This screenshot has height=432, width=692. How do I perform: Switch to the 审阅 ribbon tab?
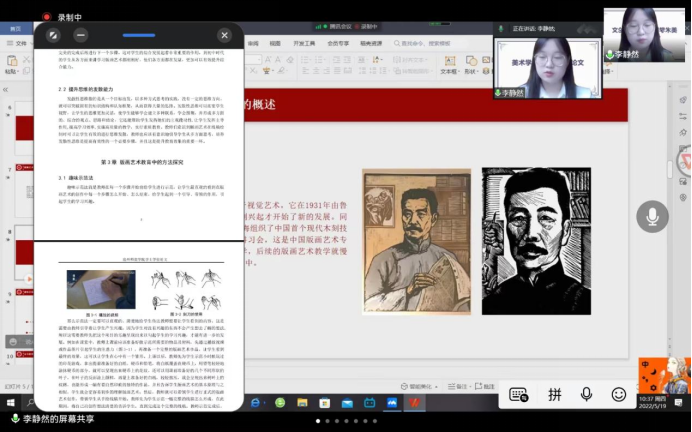253,43
